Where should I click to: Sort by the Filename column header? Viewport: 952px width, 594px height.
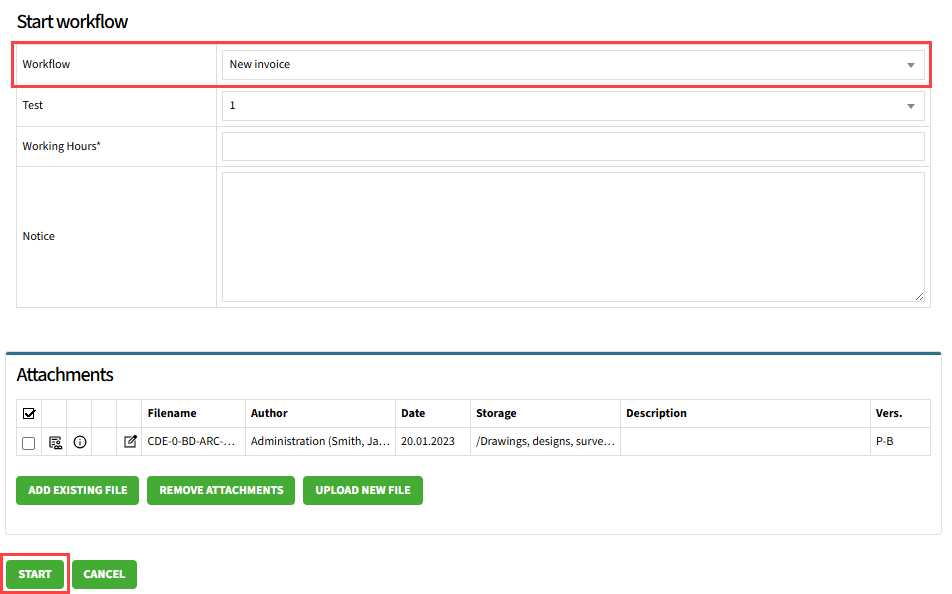pos(172,413)
